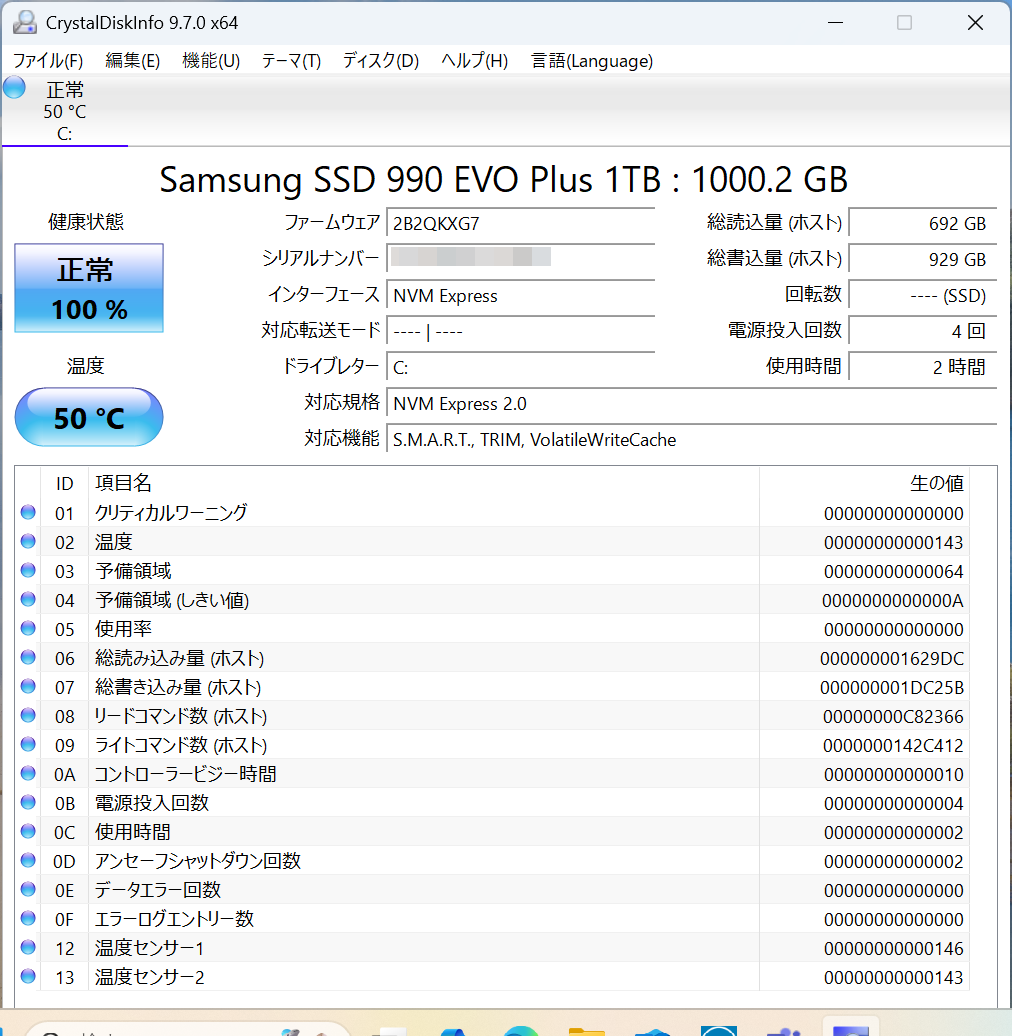Image resolution: width=1012 pixels, height=1036 pixels.
Task: Click the status dot beside クリティカルワーニング row
Action: (x=29, y=513)
